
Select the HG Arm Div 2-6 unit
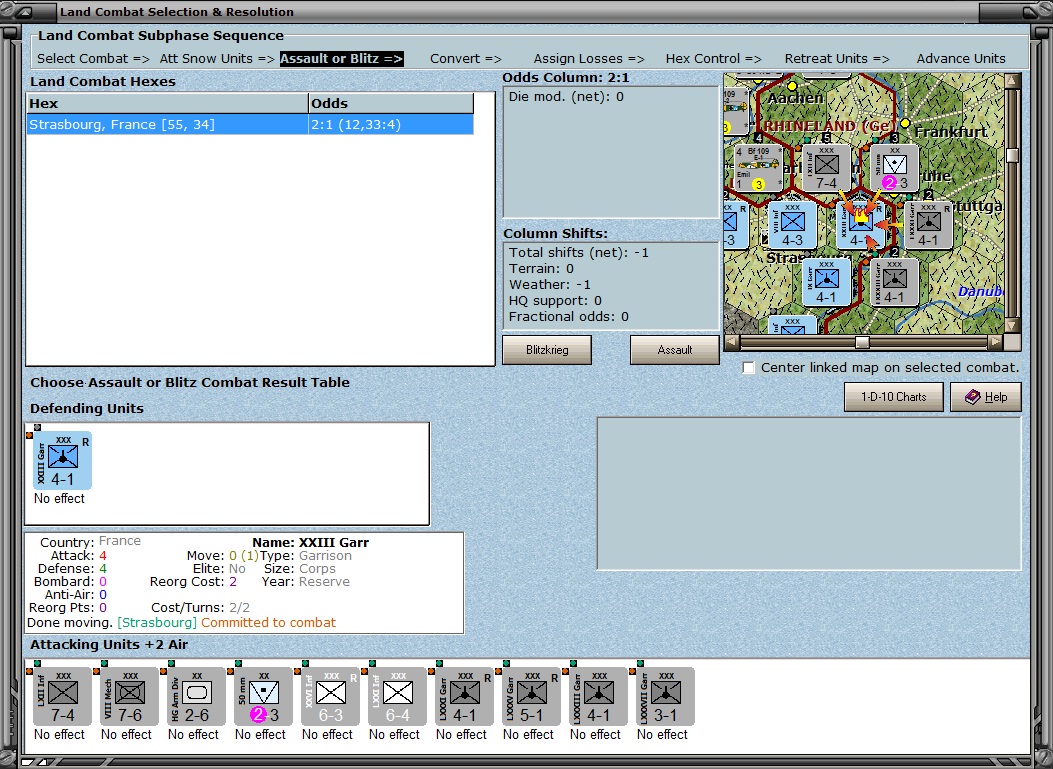pyautogui.click(x=196, y=696)
